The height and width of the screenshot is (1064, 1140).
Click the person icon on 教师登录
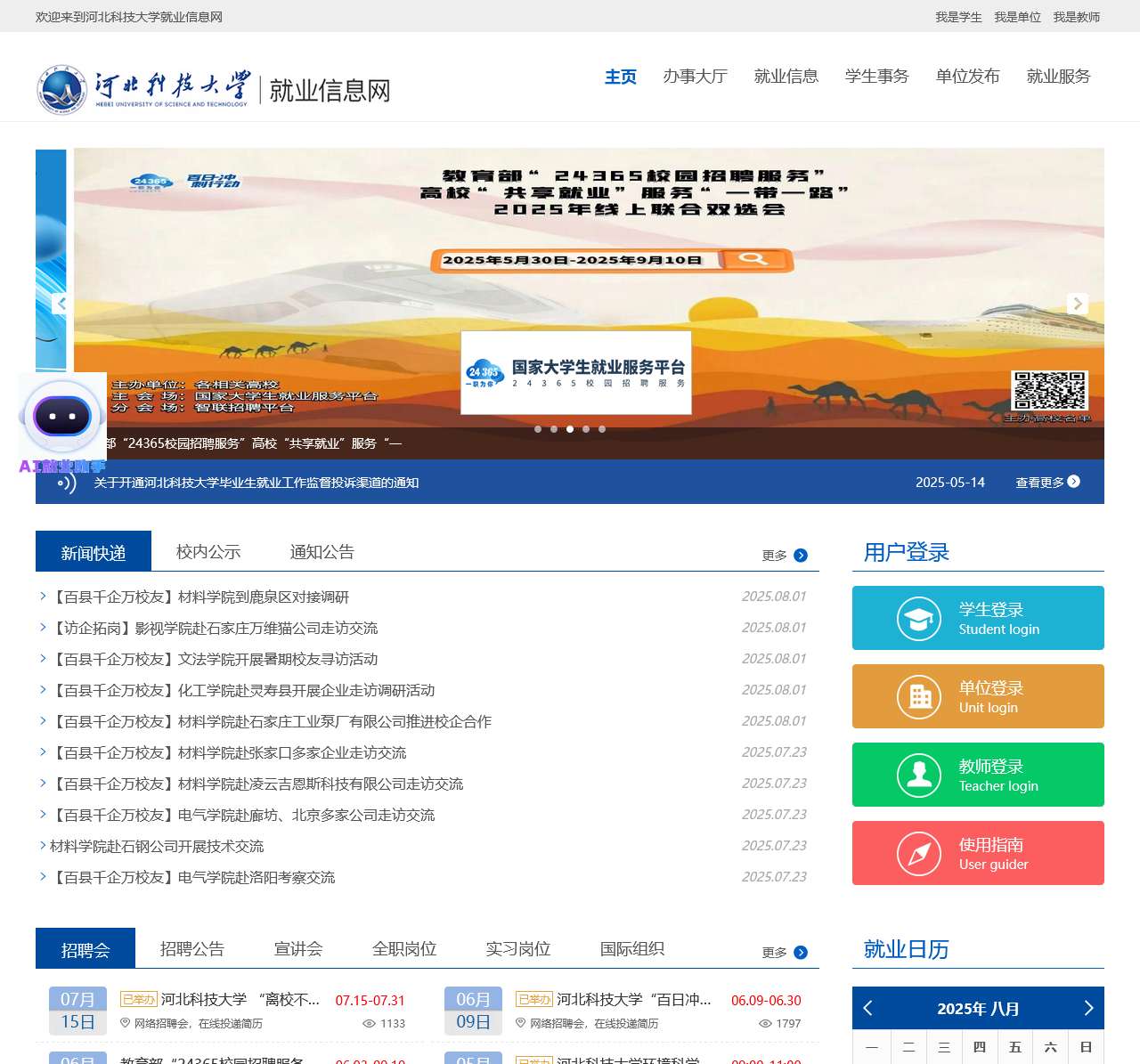click(x=919, y=775)
